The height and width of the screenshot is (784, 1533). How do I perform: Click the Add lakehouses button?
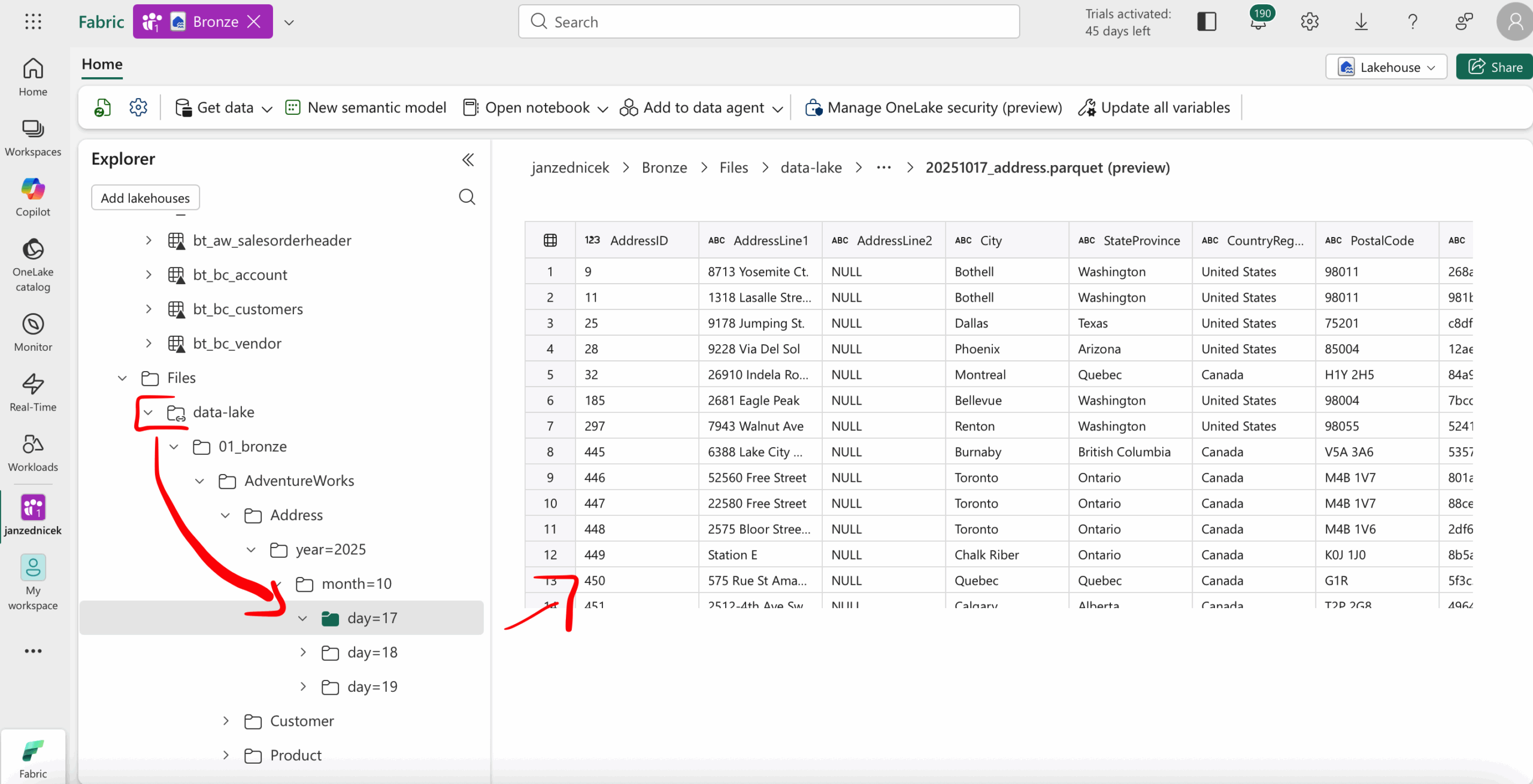point(146,197)
